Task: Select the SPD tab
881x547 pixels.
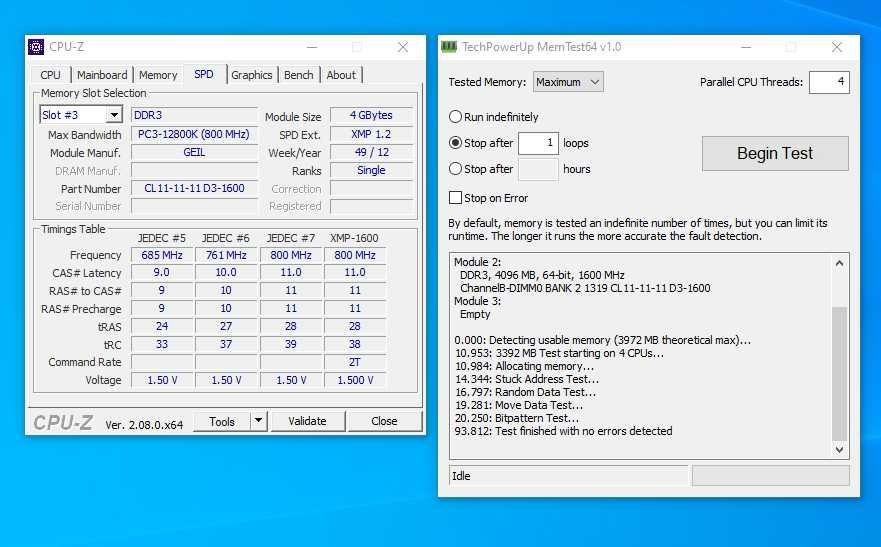Action: 203,74
